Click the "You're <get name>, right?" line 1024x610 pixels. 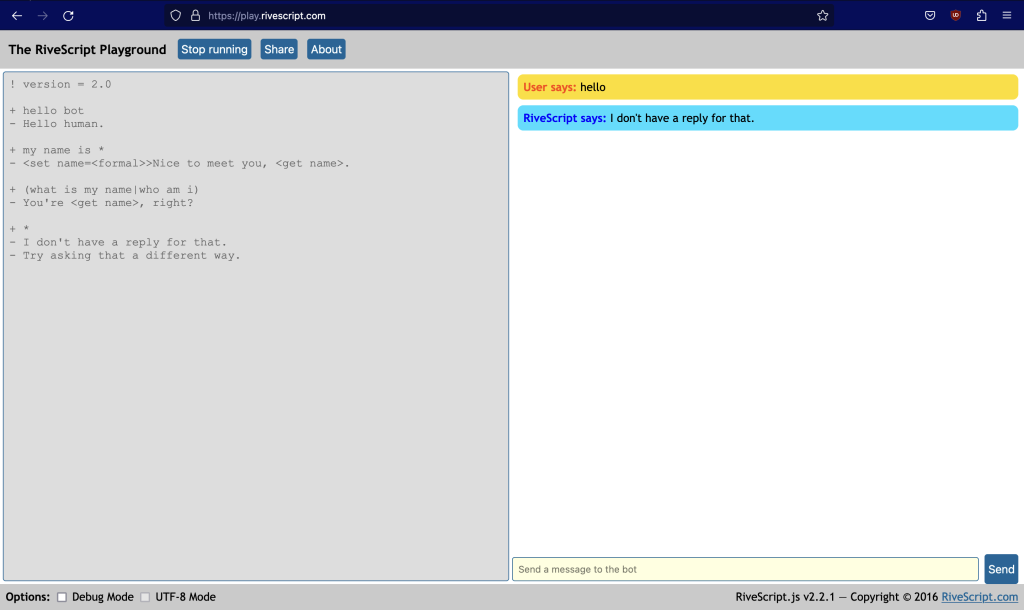tap(102, 202)
